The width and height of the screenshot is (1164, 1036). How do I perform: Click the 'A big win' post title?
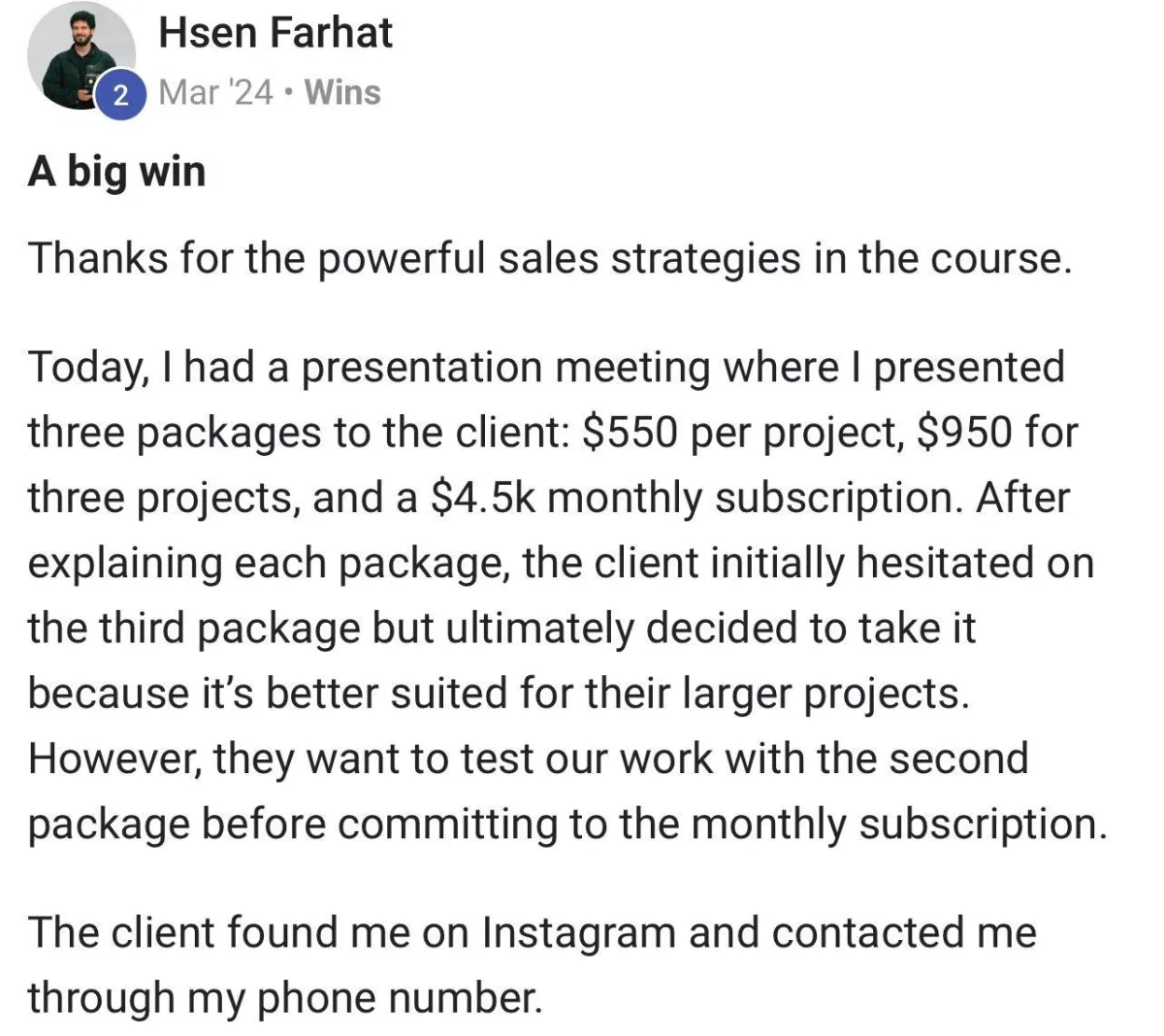tap(117, 172)
